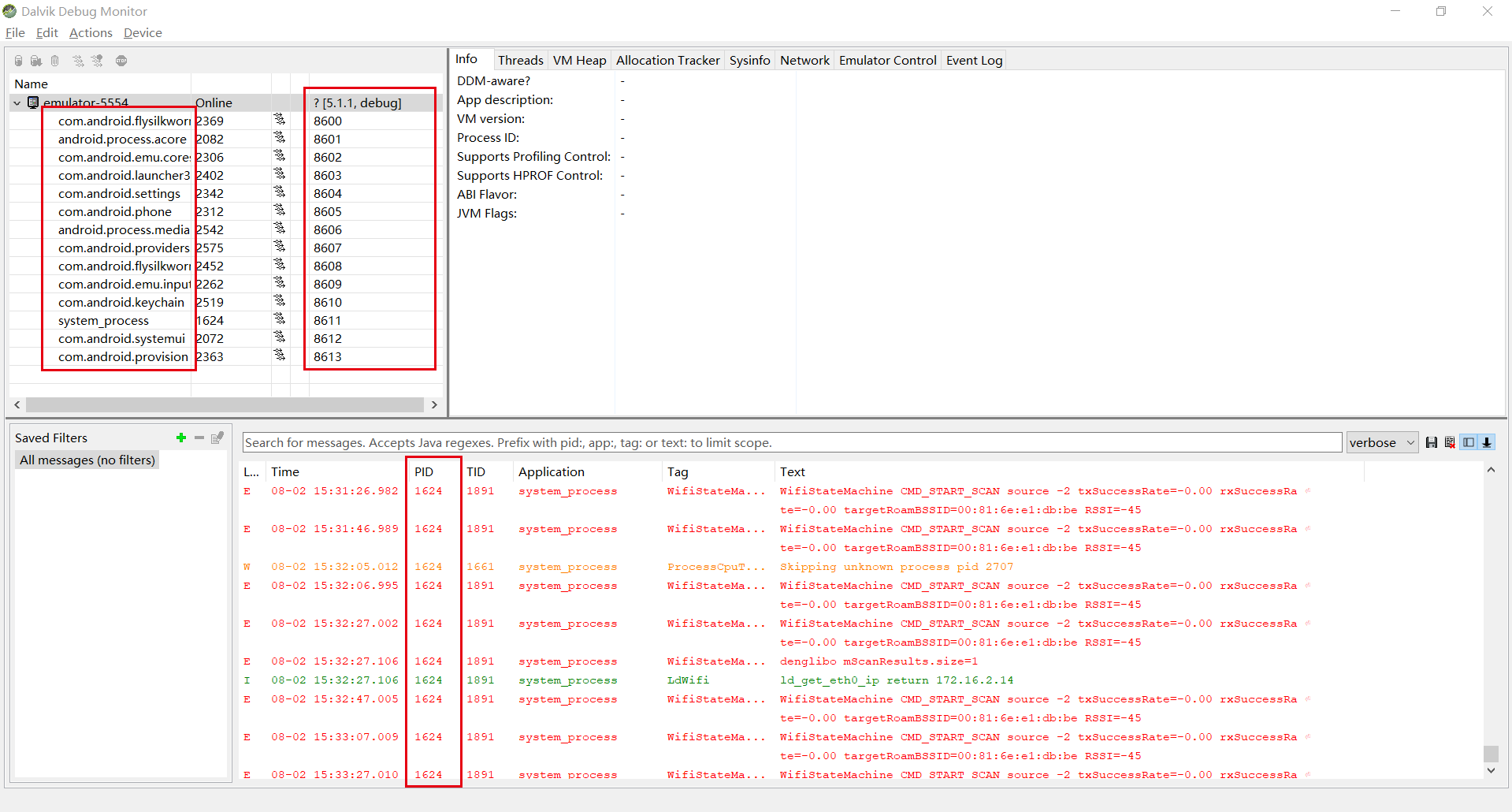Click the Update Threads toolbar icon
This screenshot has width=1512, height=812.
point(78,61)
